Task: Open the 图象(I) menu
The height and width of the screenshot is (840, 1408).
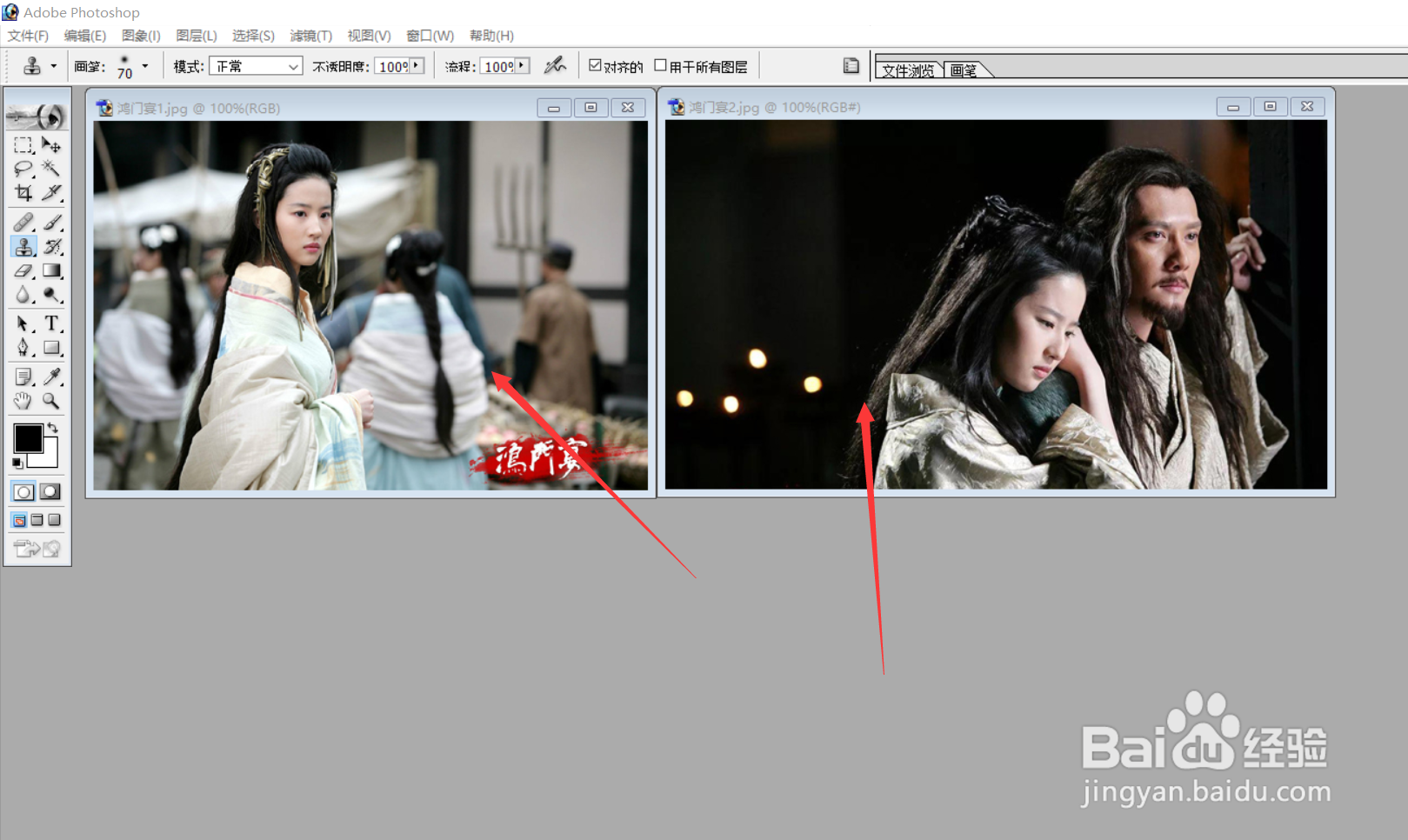Action: [x=141, y=36]
